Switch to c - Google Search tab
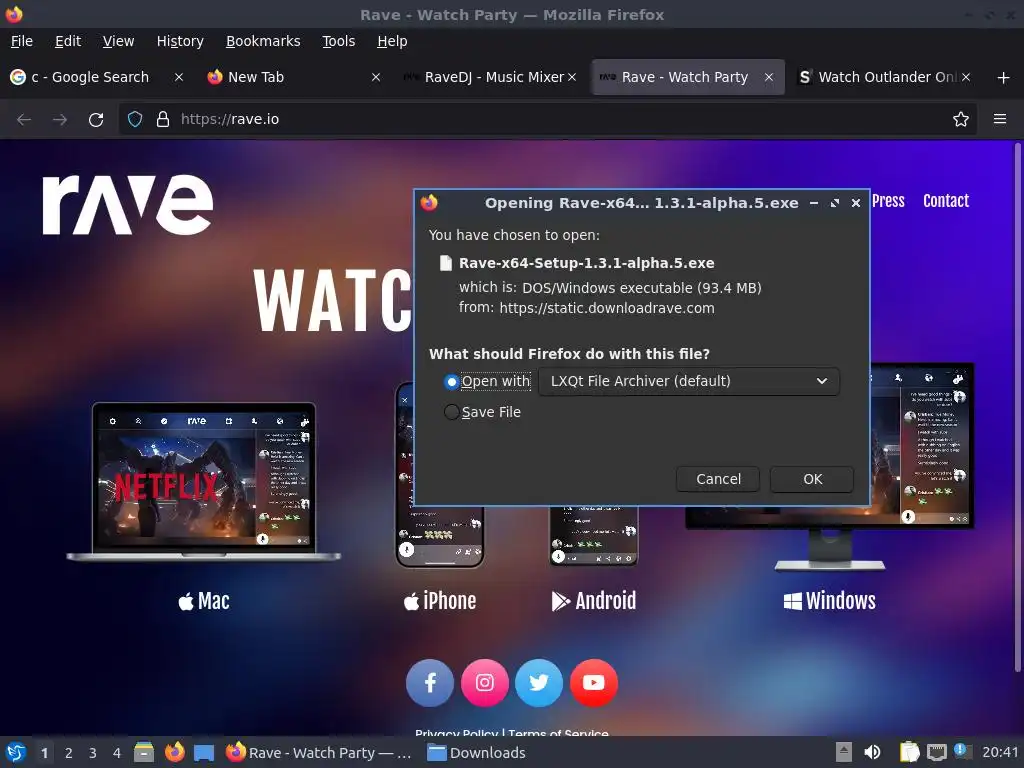Screen dimensions: 1024x768 90,77
